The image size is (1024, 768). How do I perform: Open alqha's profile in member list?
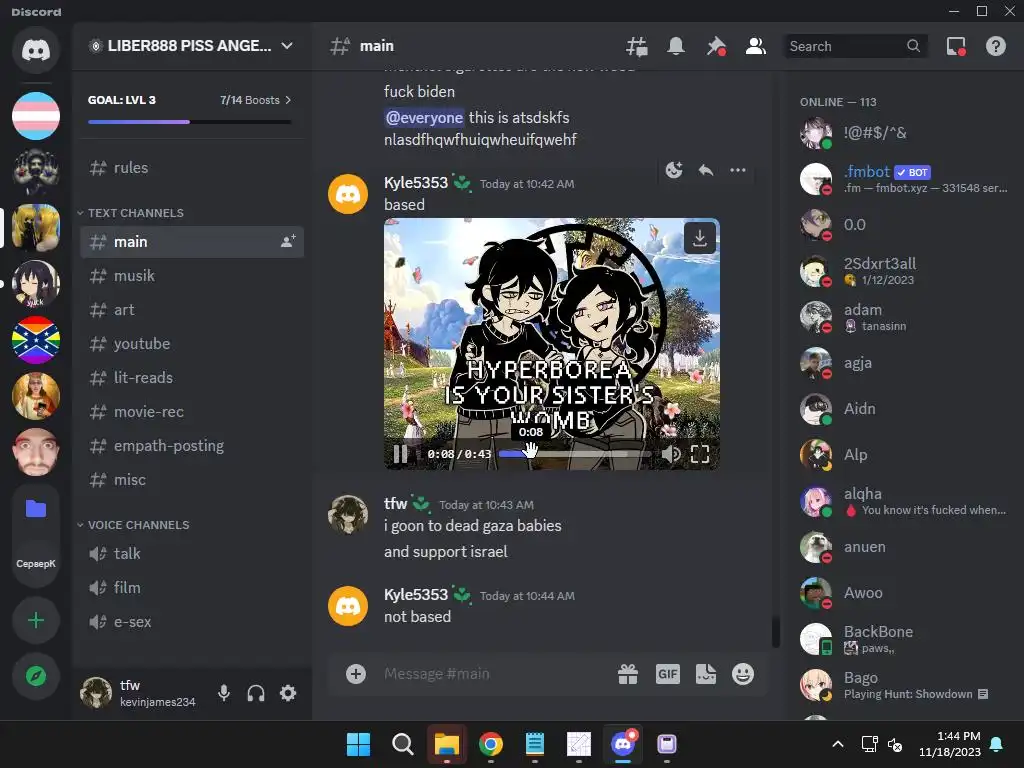pos(904,501)
